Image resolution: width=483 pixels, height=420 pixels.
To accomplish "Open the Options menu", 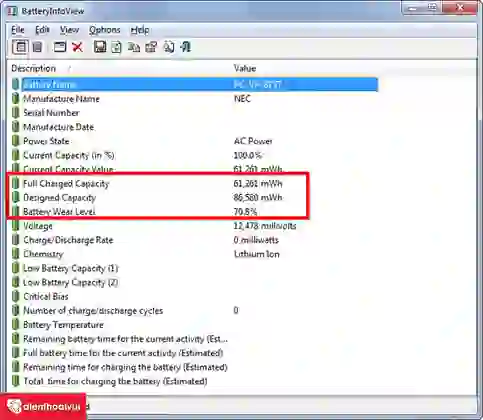I will coord(104,30).
